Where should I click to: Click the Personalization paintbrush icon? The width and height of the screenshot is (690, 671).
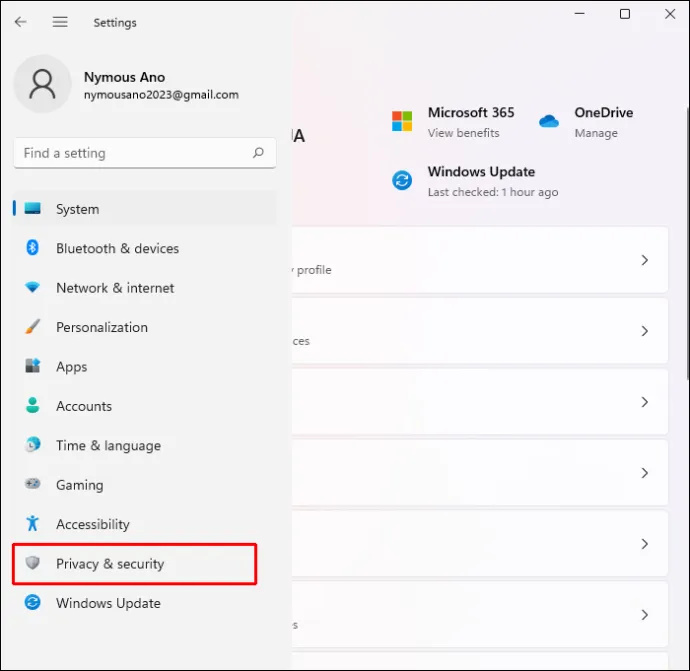33,326
